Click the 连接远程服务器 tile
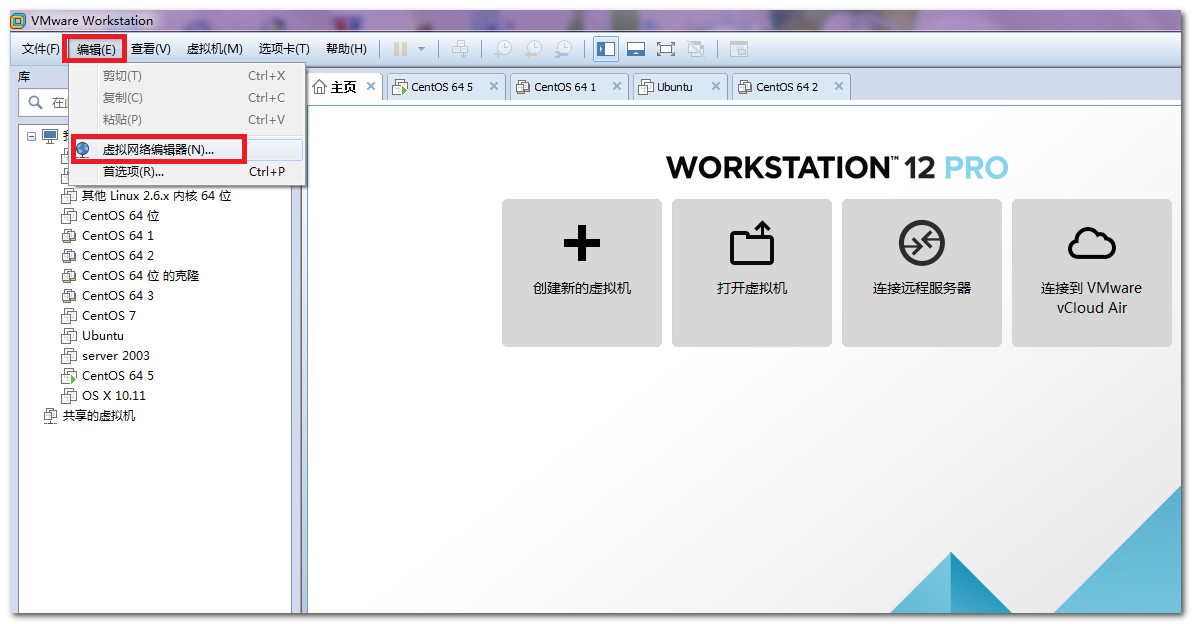The height and width of the screenshot is (624, 1192). click(x=921, y=273)
